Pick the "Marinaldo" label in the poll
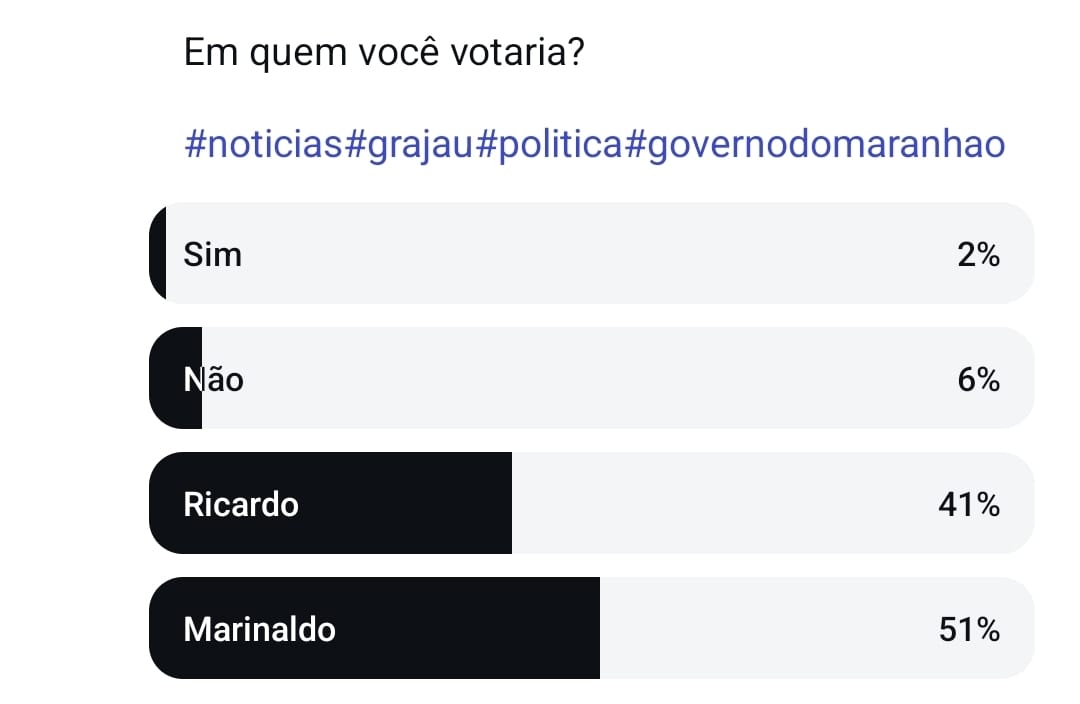The image size is (1080, 704). [260, 630]
